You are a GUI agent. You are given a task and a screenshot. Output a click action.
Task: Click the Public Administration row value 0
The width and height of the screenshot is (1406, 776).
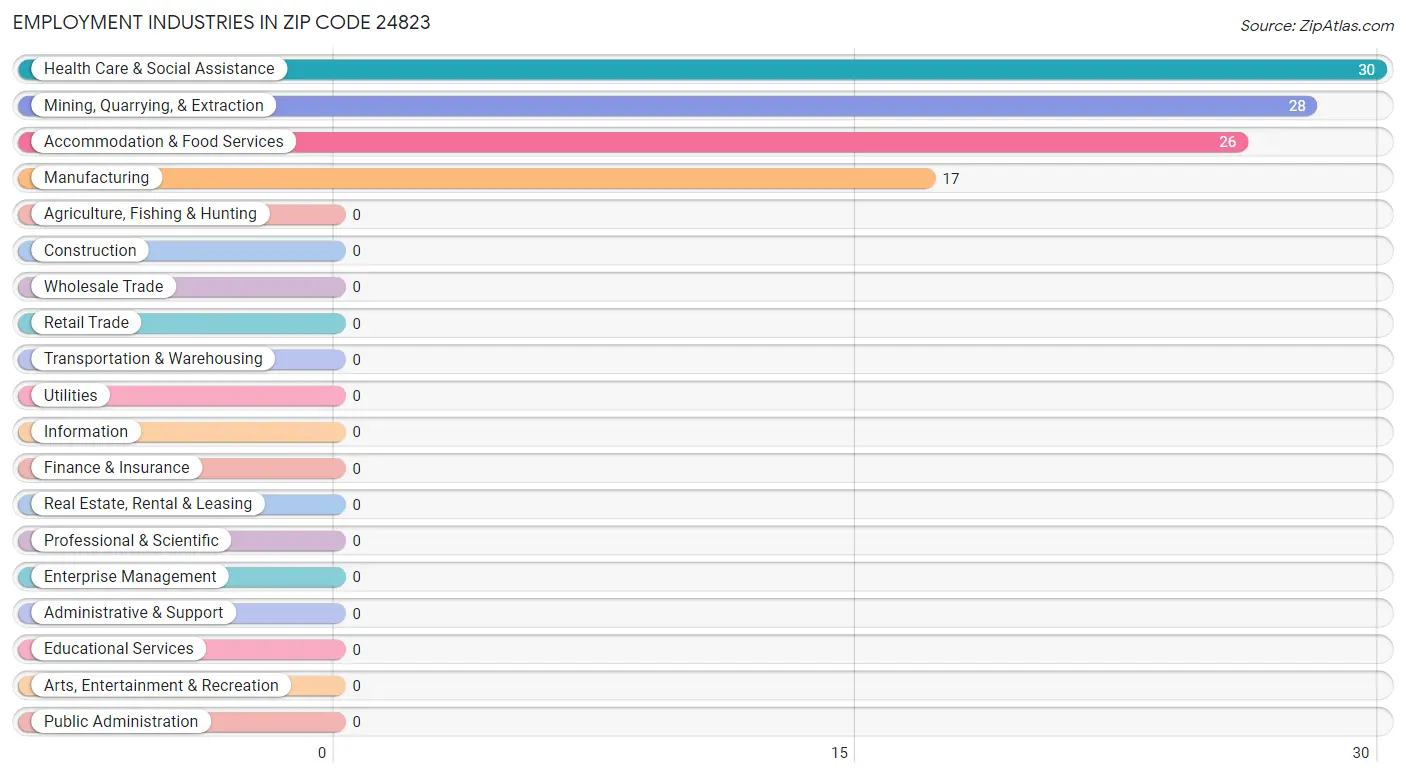[x=356, y=722]
